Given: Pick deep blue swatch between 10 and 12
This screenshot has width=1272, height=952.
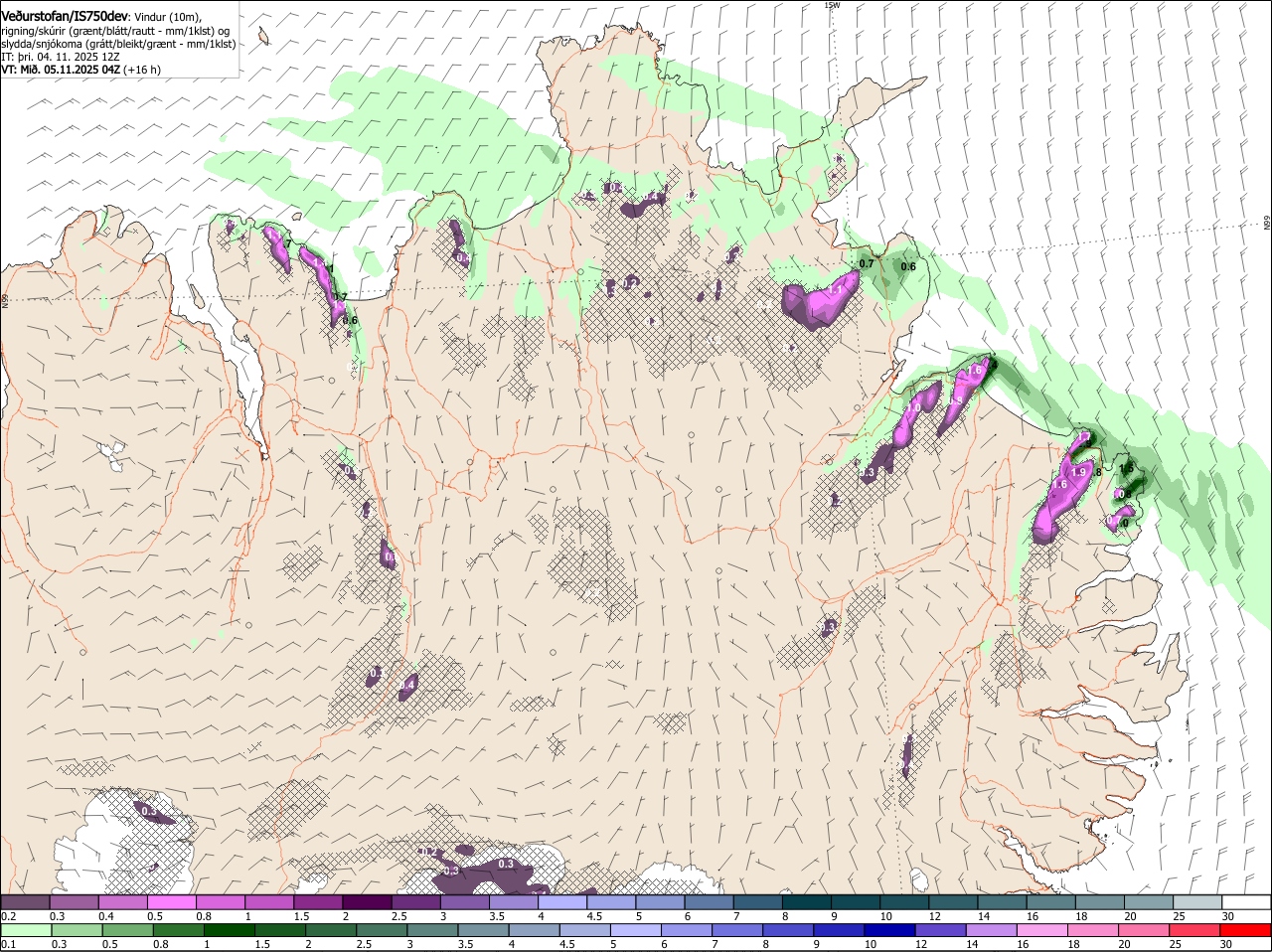Looking at the screenshot, I should [890, 931].
